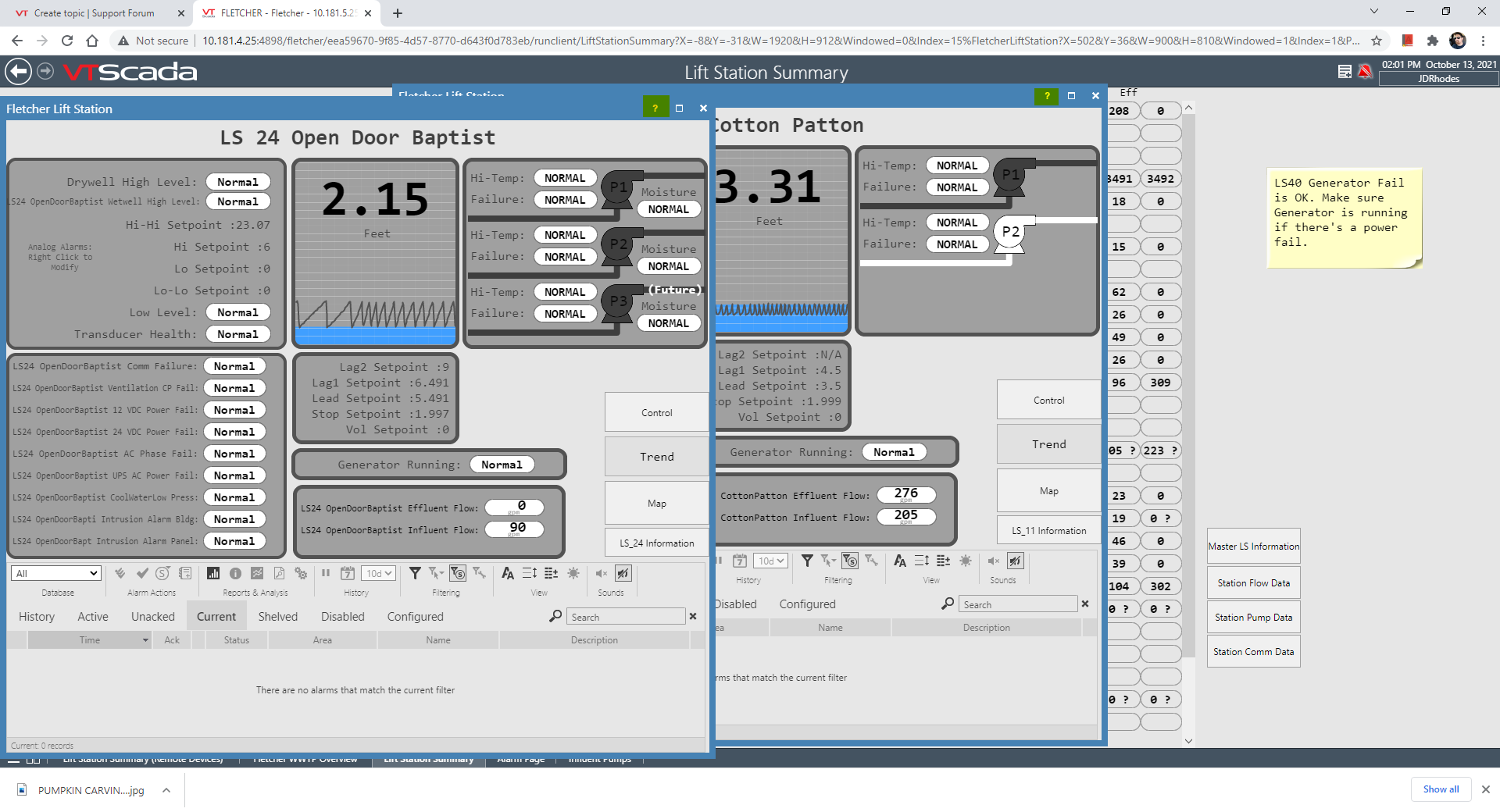Image resolution: width=1500 pixels, height=812 pixels.
Task: Open the All database dropdown
Action: point(56,574)
